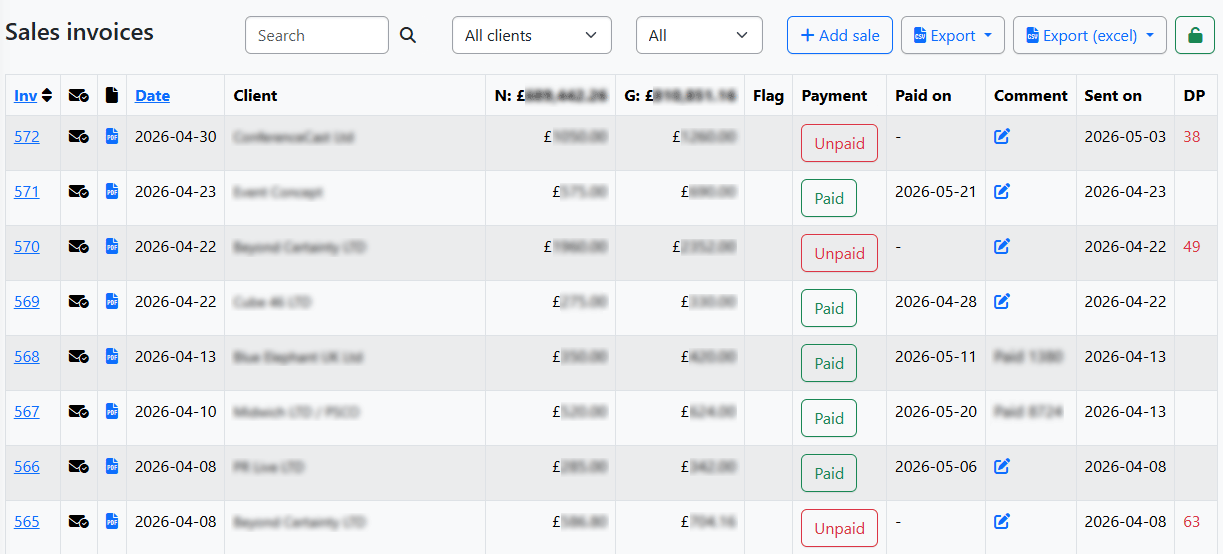Open PDF for invoice 566
Screen dimensions: 1223x554
coord(112,466)
